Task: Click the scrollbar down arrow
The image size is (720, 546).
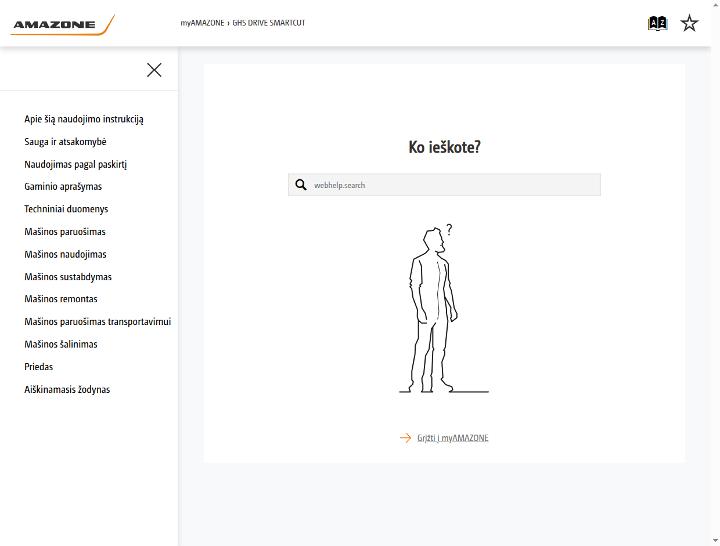Action: 715,541
